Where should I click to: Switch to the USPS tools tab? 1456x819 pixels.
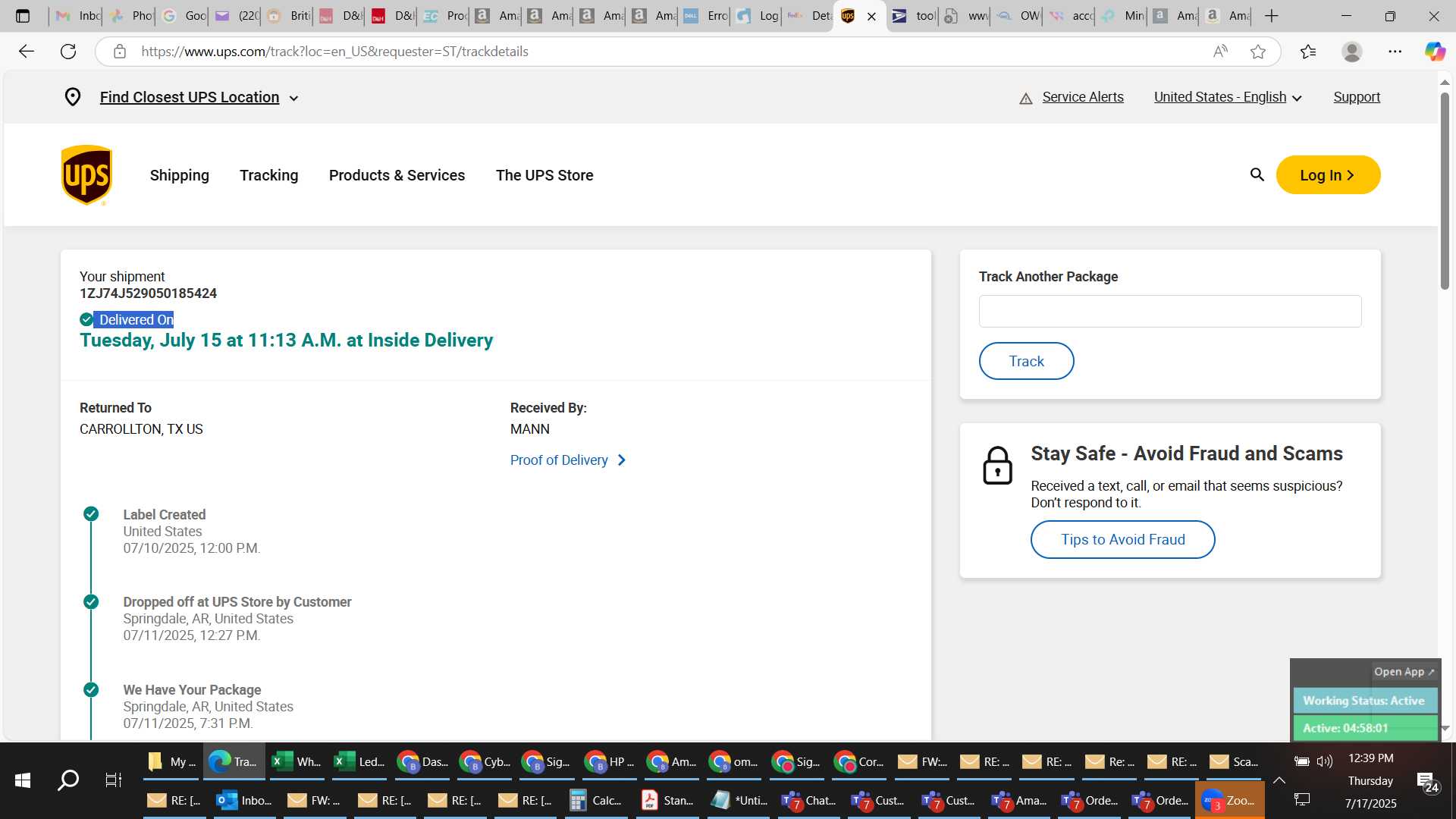913,16
